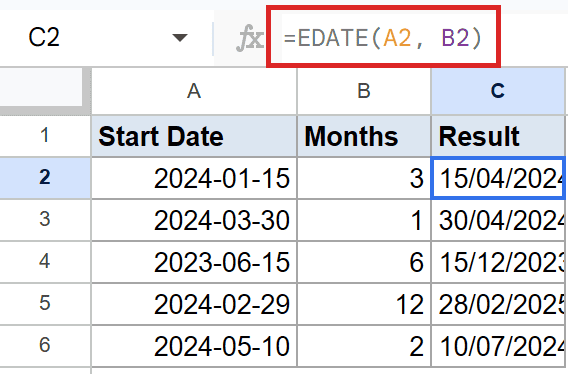Select column B header
568x374 pixels.
click(364, 91)
